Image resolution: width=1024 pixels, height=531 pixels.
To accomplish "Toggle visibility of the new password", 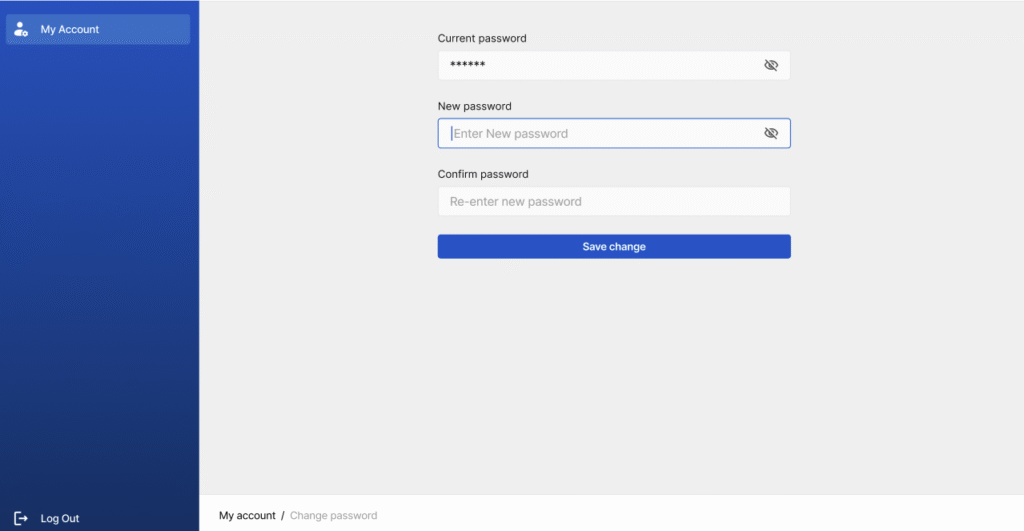I will point(771,133).
